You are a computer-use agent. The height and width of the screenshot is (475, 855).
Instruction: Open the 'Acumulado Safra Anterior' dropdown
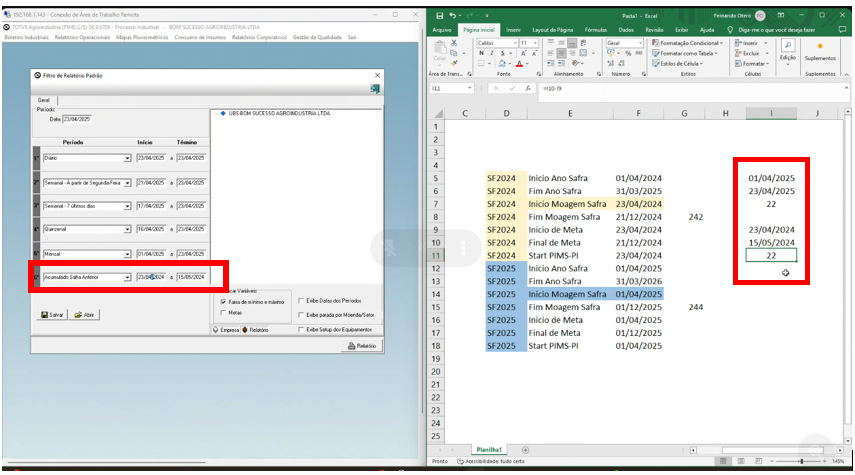127,278
